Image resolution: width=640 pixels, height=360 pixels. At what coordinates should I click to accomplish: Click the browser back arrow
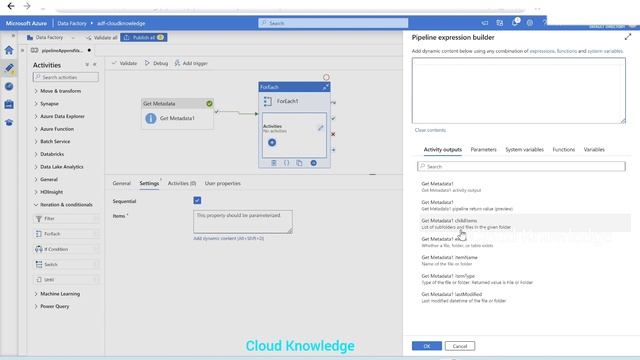pos(11,6)
